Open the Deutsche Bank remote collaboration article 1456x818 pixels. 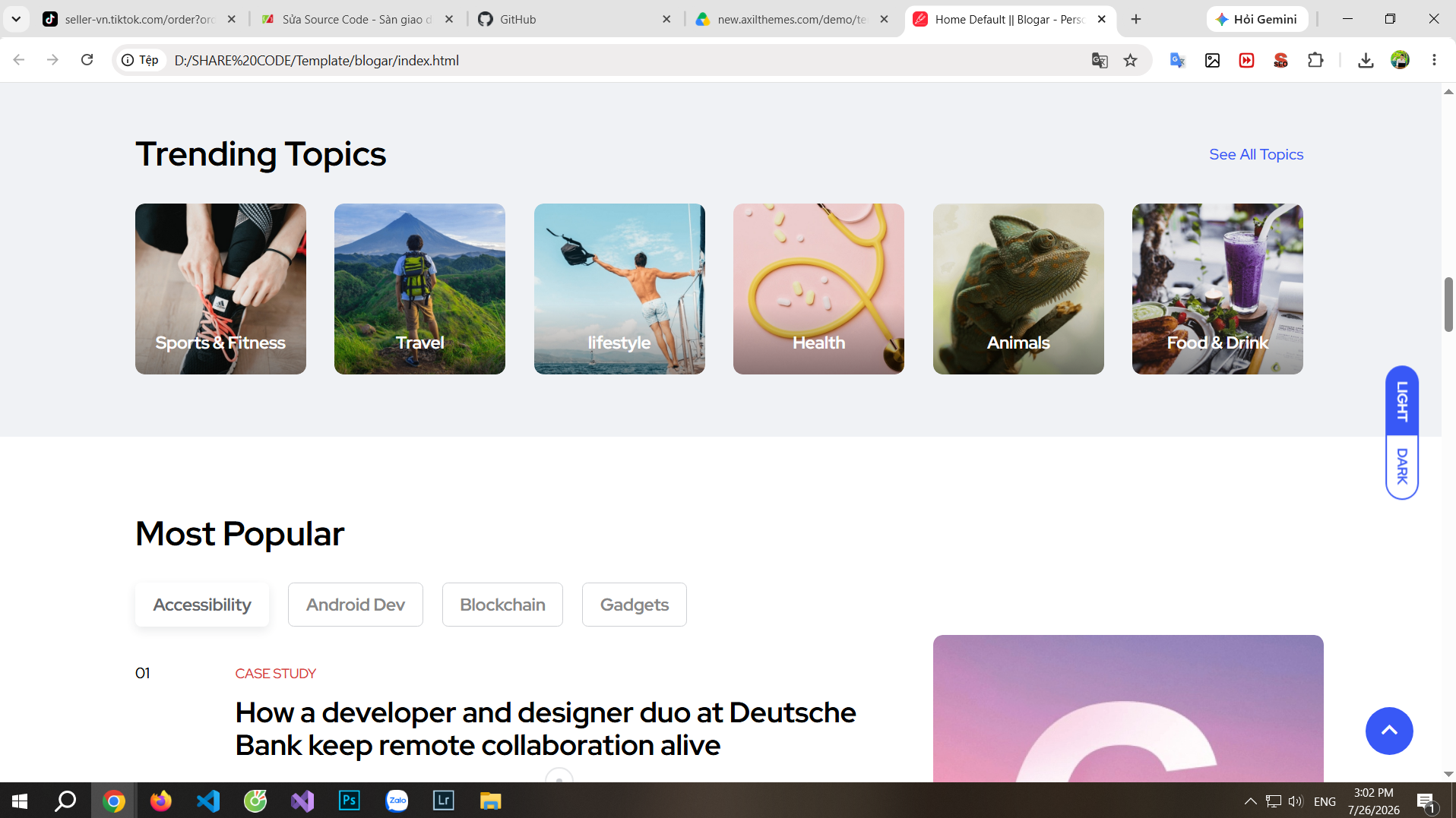pos(546,729)
